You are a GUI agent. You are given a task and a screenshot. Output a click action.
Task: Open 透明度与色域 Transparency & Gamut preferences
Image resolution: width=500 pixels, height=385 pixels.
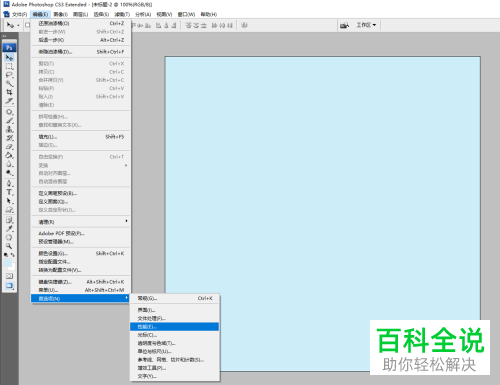pos(175,343)
